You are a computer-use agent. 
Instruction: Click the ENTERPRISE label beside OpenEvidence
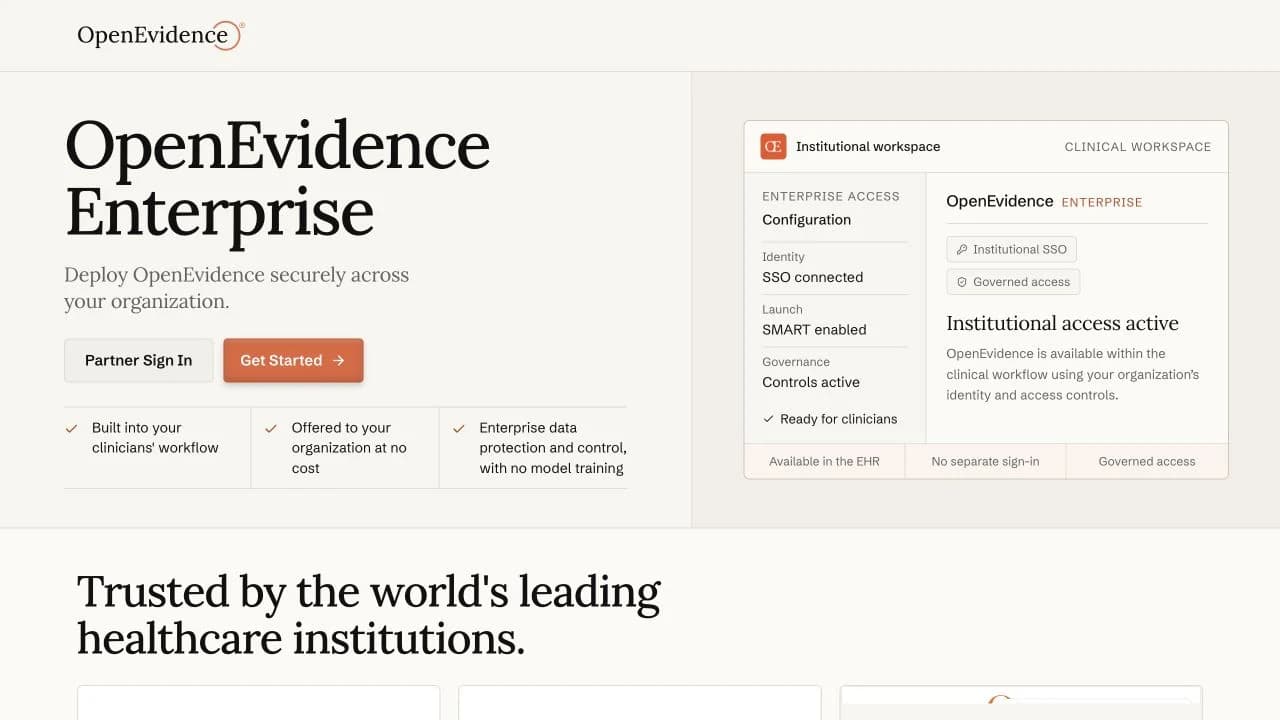(1101, 202)
